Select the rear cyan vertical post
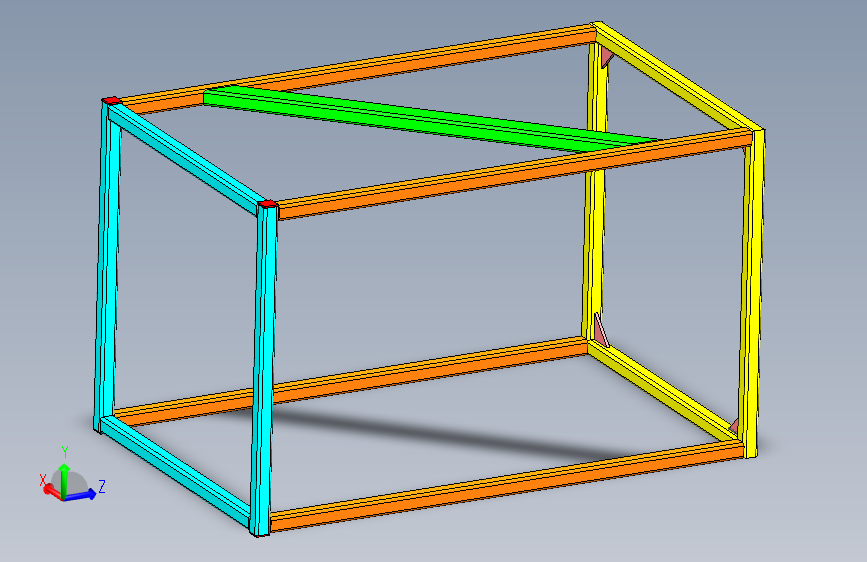Image resolution: width=867 pixels, height=562 pixels. [107, 266]
